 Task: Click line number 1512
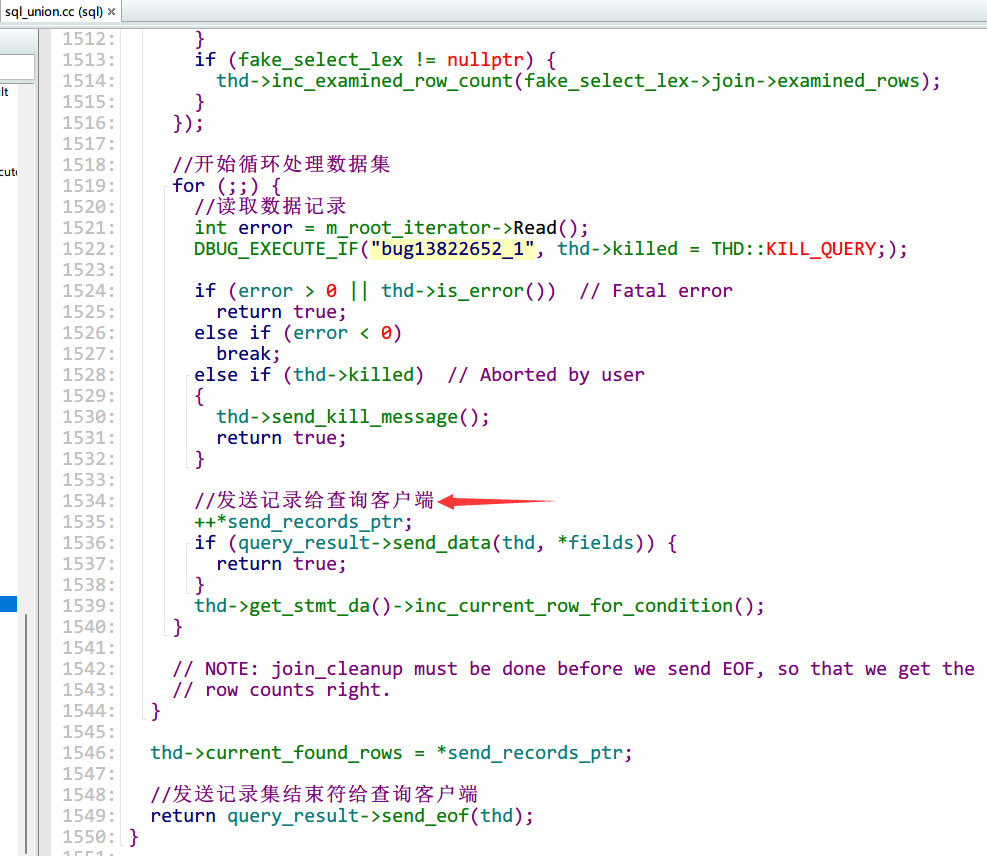(89, 39)
